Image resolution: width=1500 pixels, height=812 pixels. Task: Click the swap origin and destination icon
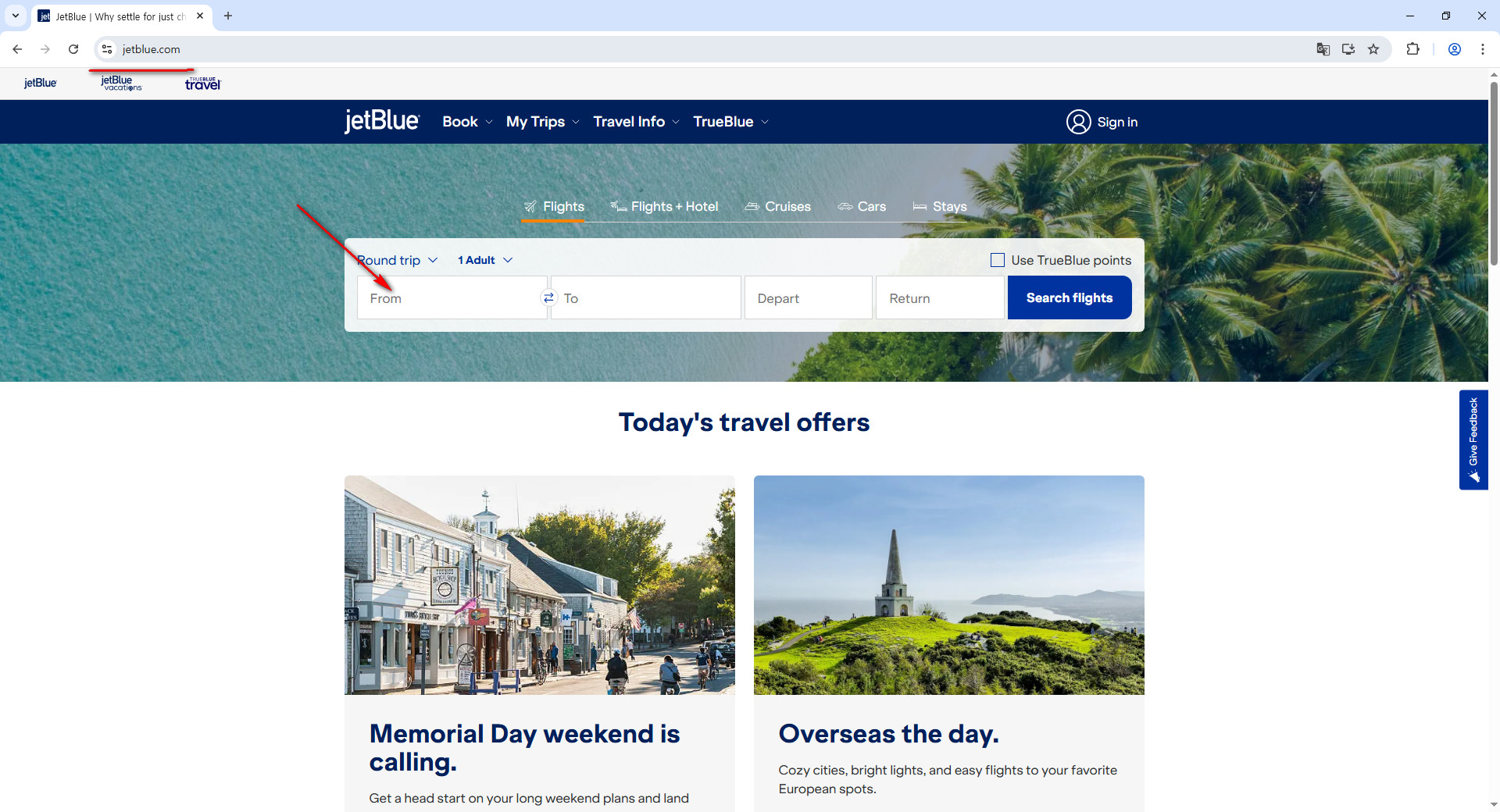coord(548,297)
